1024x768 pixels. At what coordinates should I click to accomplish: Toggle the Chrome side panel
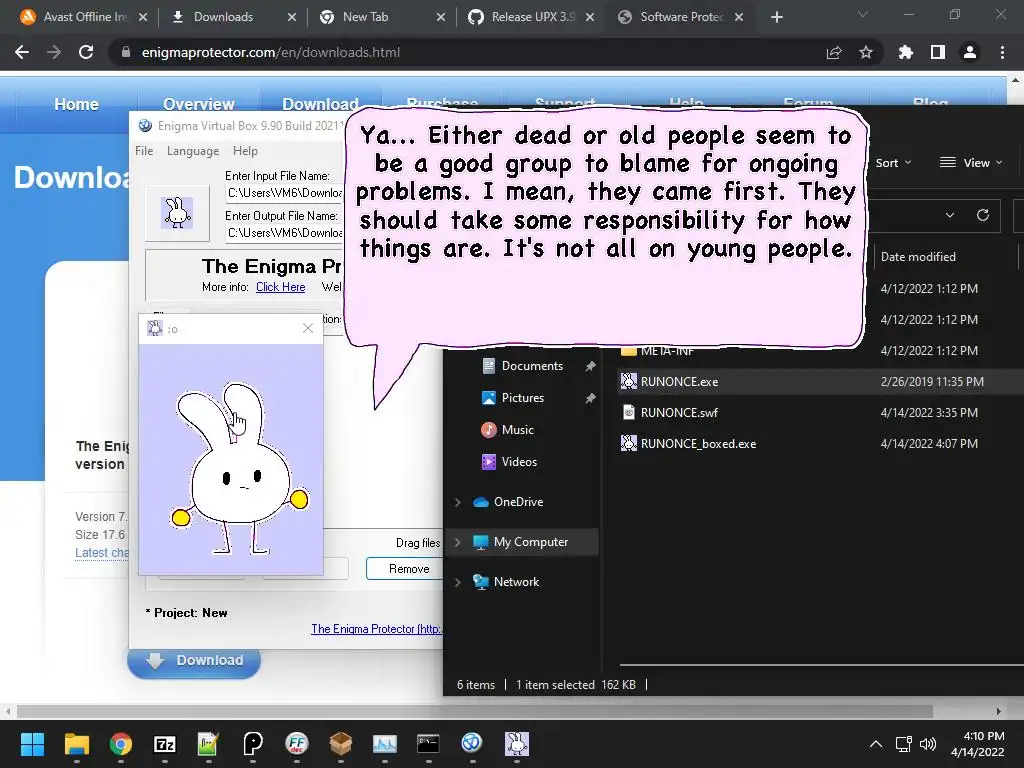tap(938, 52)
